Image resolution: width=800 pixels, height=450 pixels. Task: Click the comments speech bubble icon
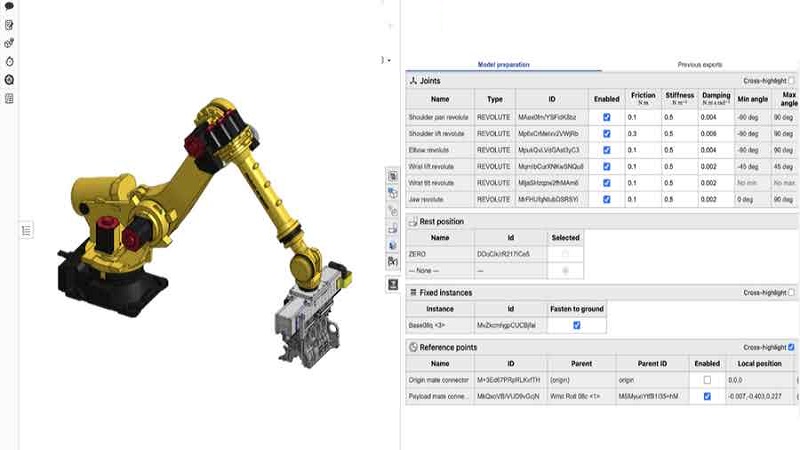point(9,5)
